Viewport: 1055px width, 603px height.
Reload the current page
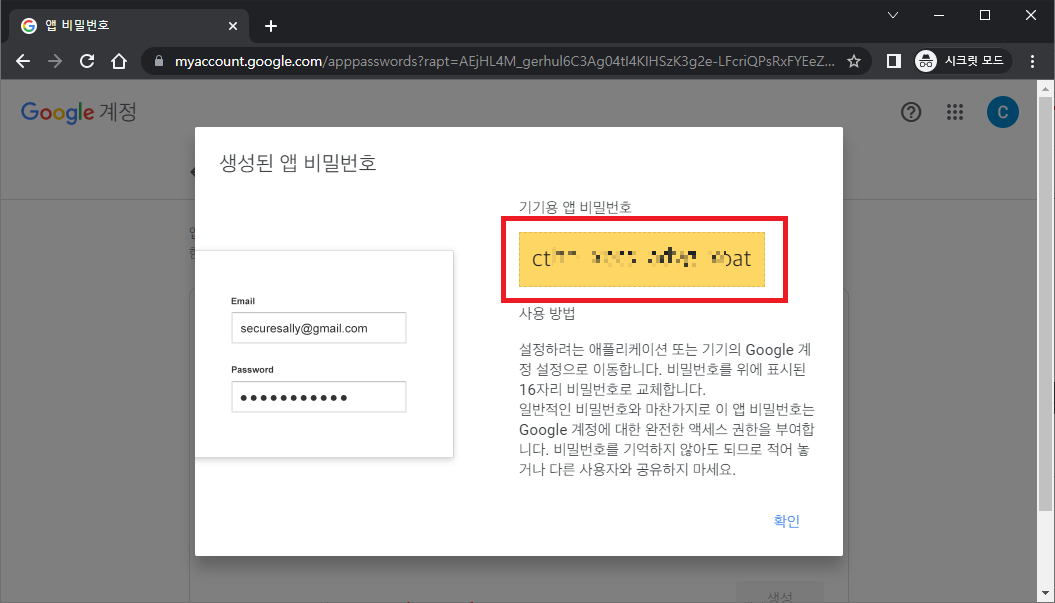coord(87,61)
